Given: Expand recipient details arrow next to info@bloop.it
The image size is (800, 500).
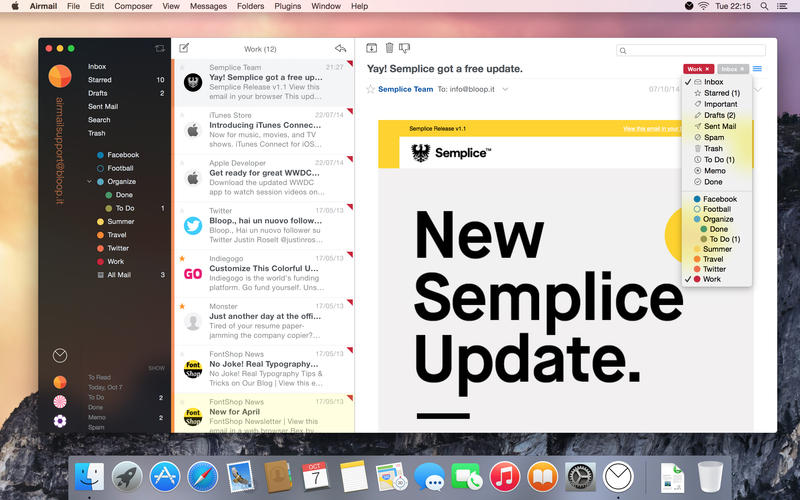Looking at the screenshot, I should (x=505, y=89).
